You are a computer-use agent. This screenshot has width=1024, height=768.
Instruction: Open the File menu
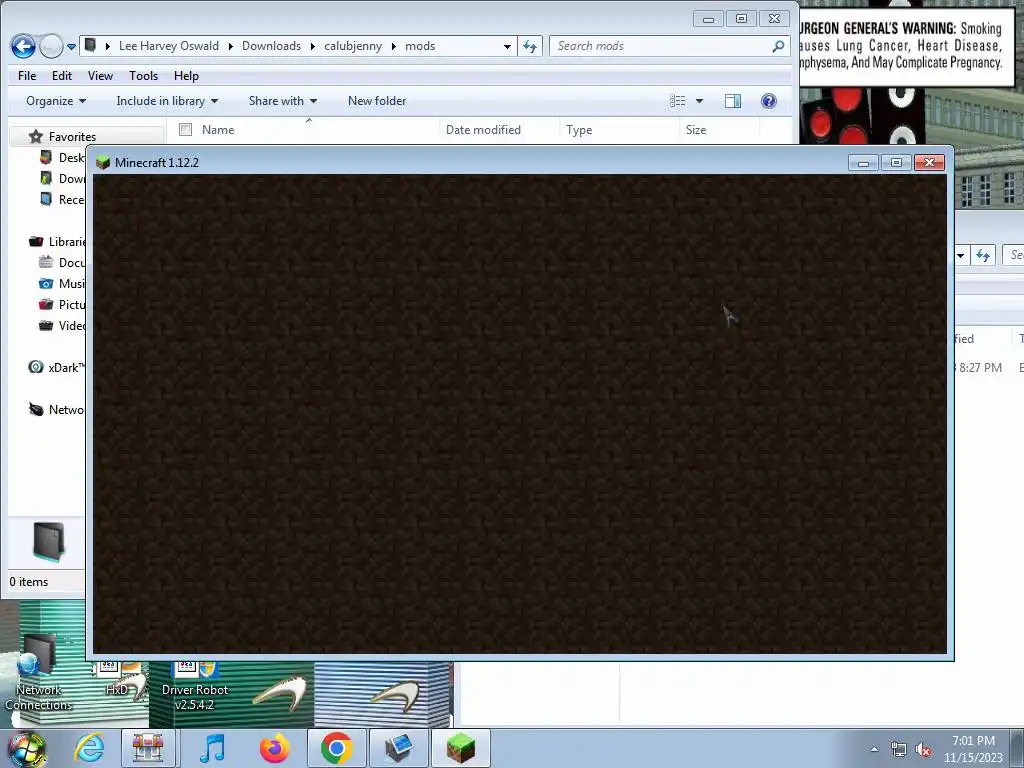tap(27, 76)
